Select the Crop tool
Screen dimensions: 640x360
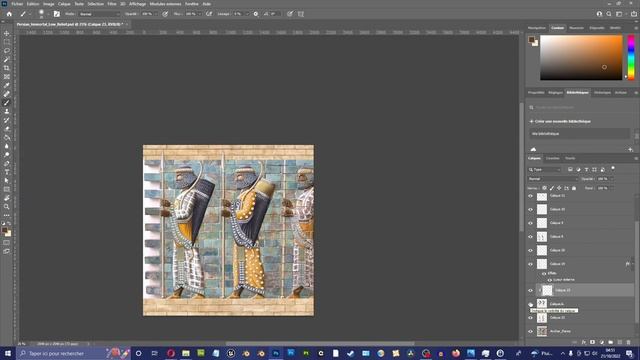click(x=7, y=68)
